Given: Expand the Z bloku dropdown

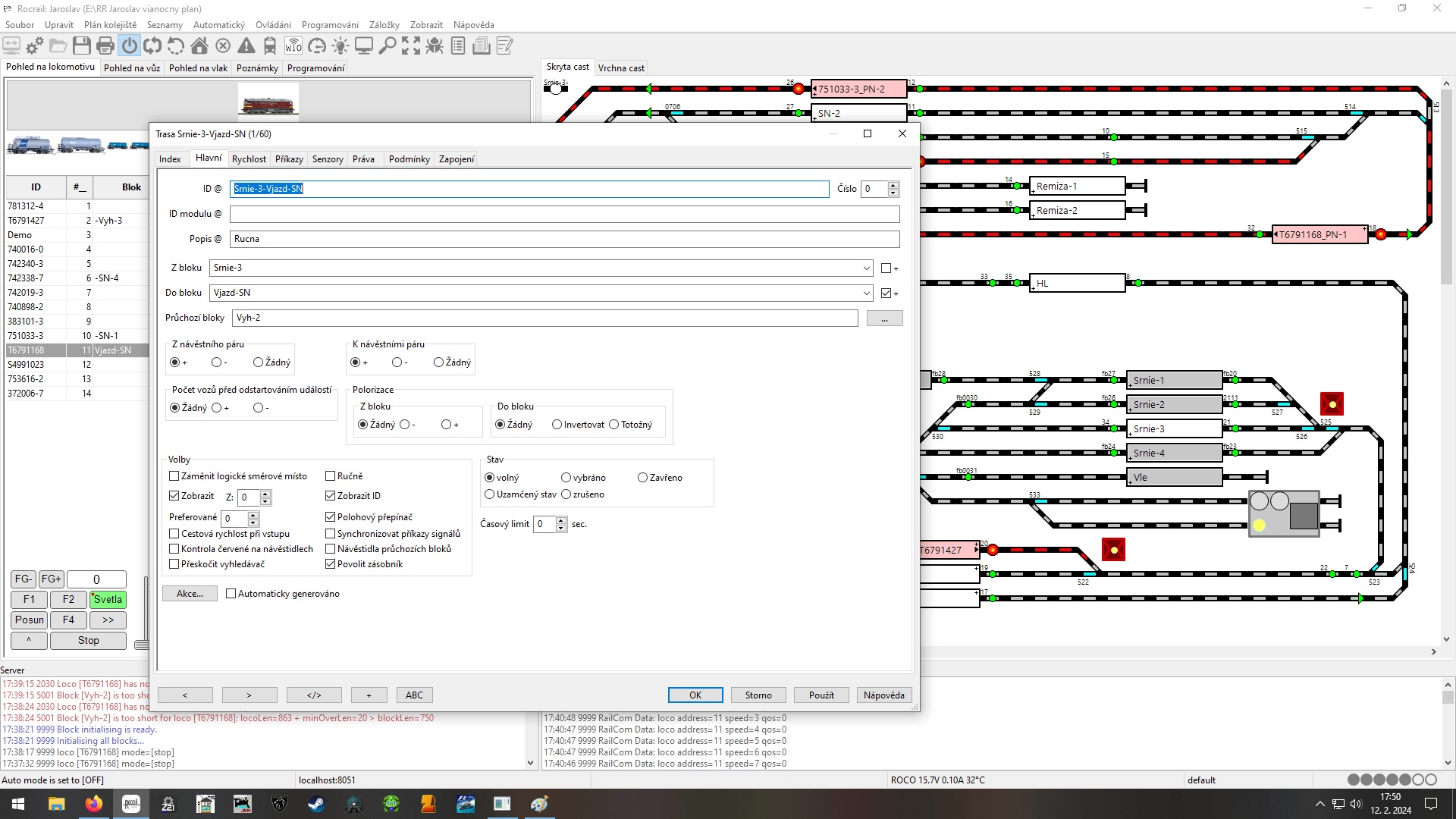Looking at the screenshot, I should coord(866,268).
